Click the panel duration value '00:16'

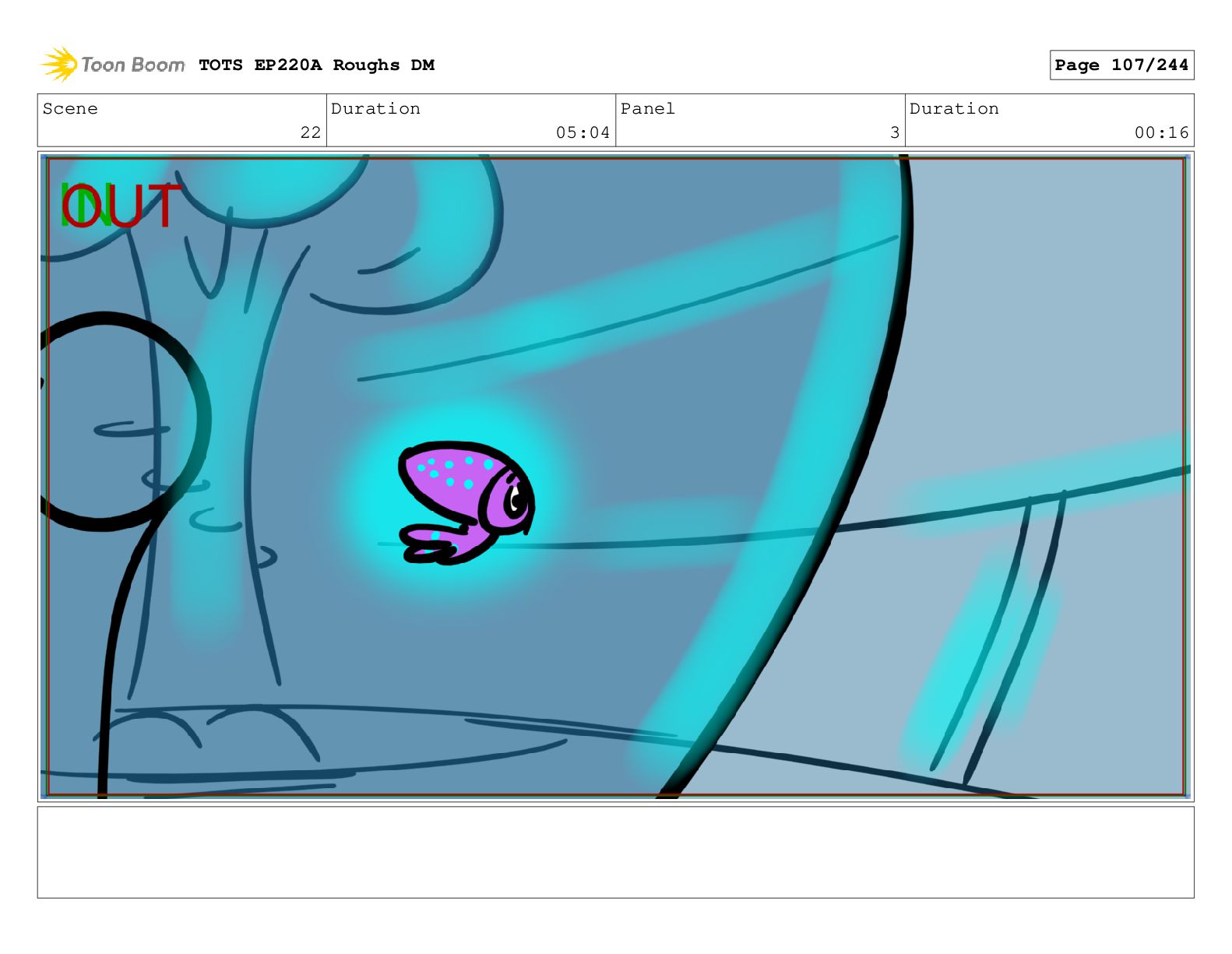1161,132
